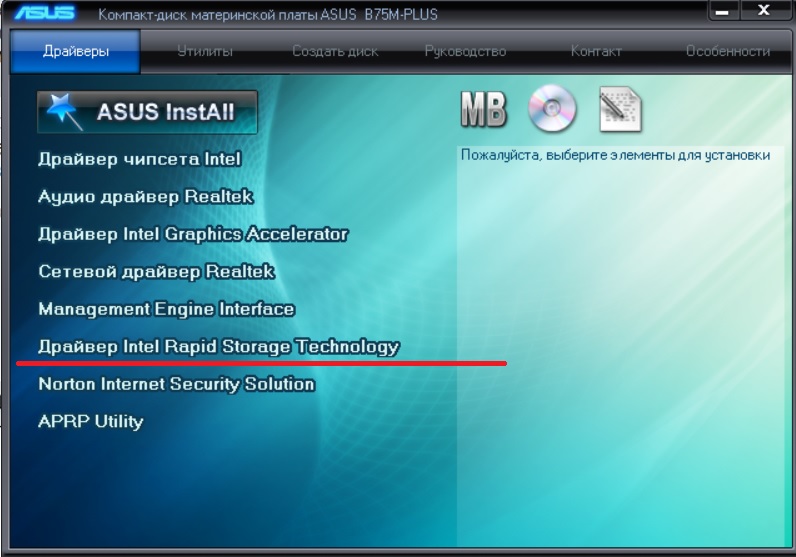This screenshot has height=557, width=796.
Task: Select the Руководство tab
Action: (465, 51)
